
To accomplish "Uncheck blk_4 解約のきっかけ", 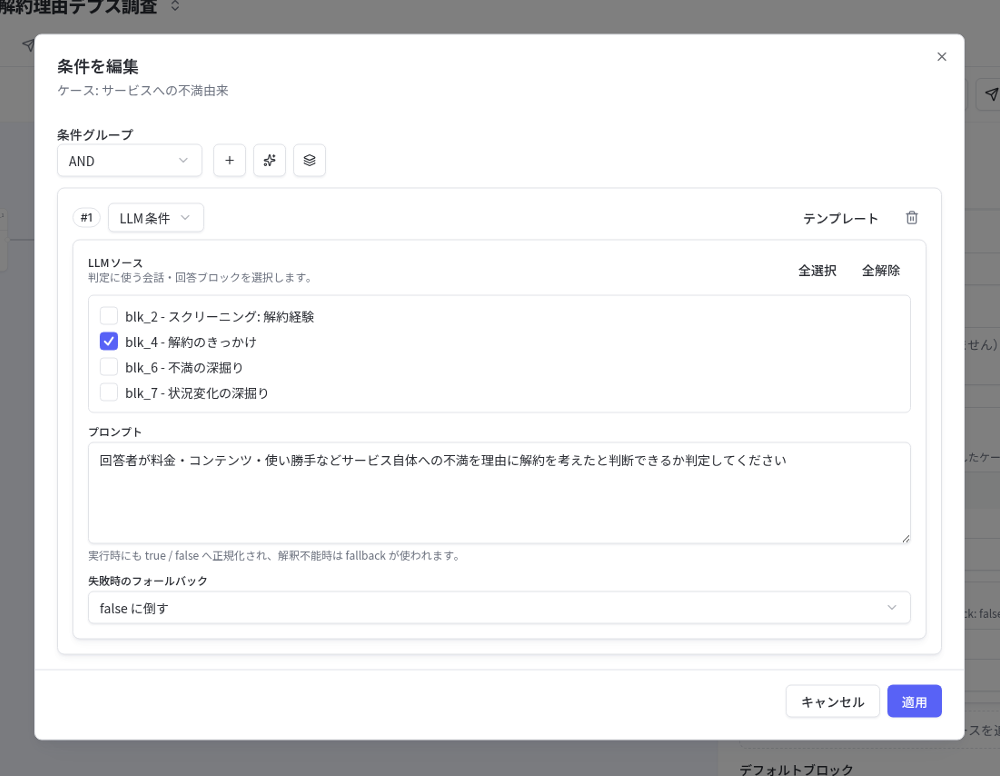I will coord(109,341).
